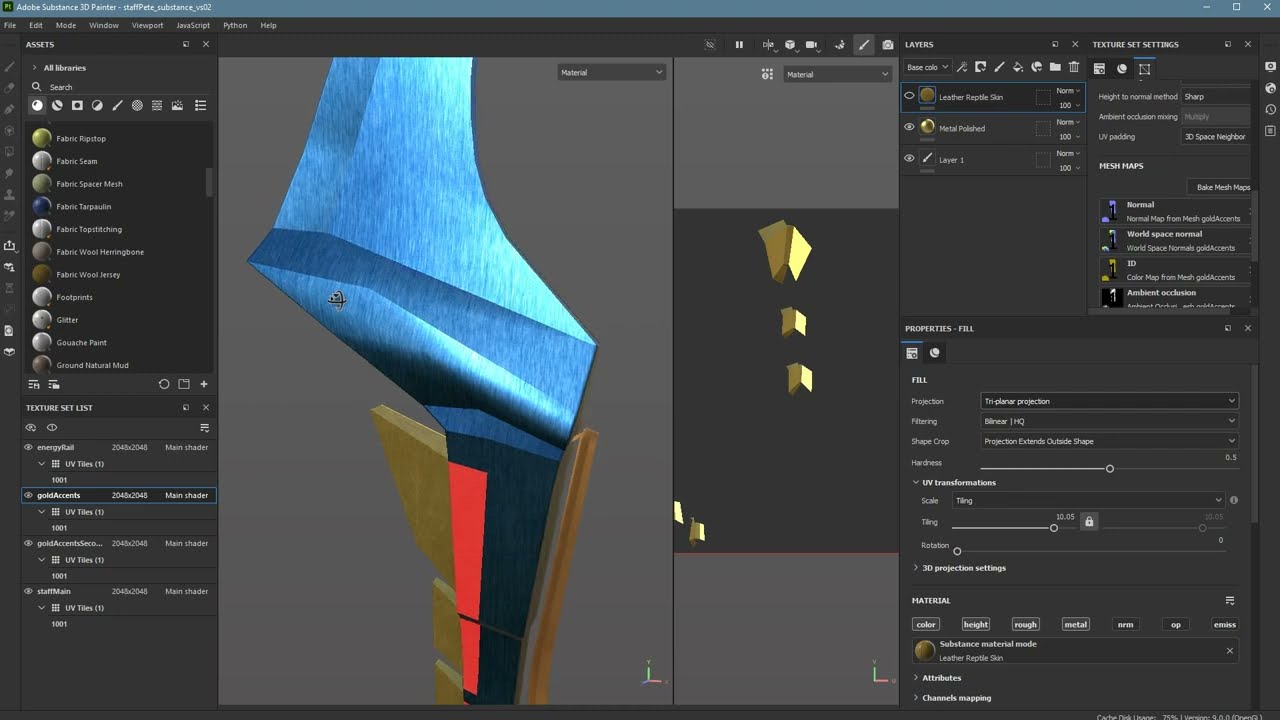Screen dimensions: 1280x720
Task: Expand All libraries in Assets
Action: pos(34,68)
